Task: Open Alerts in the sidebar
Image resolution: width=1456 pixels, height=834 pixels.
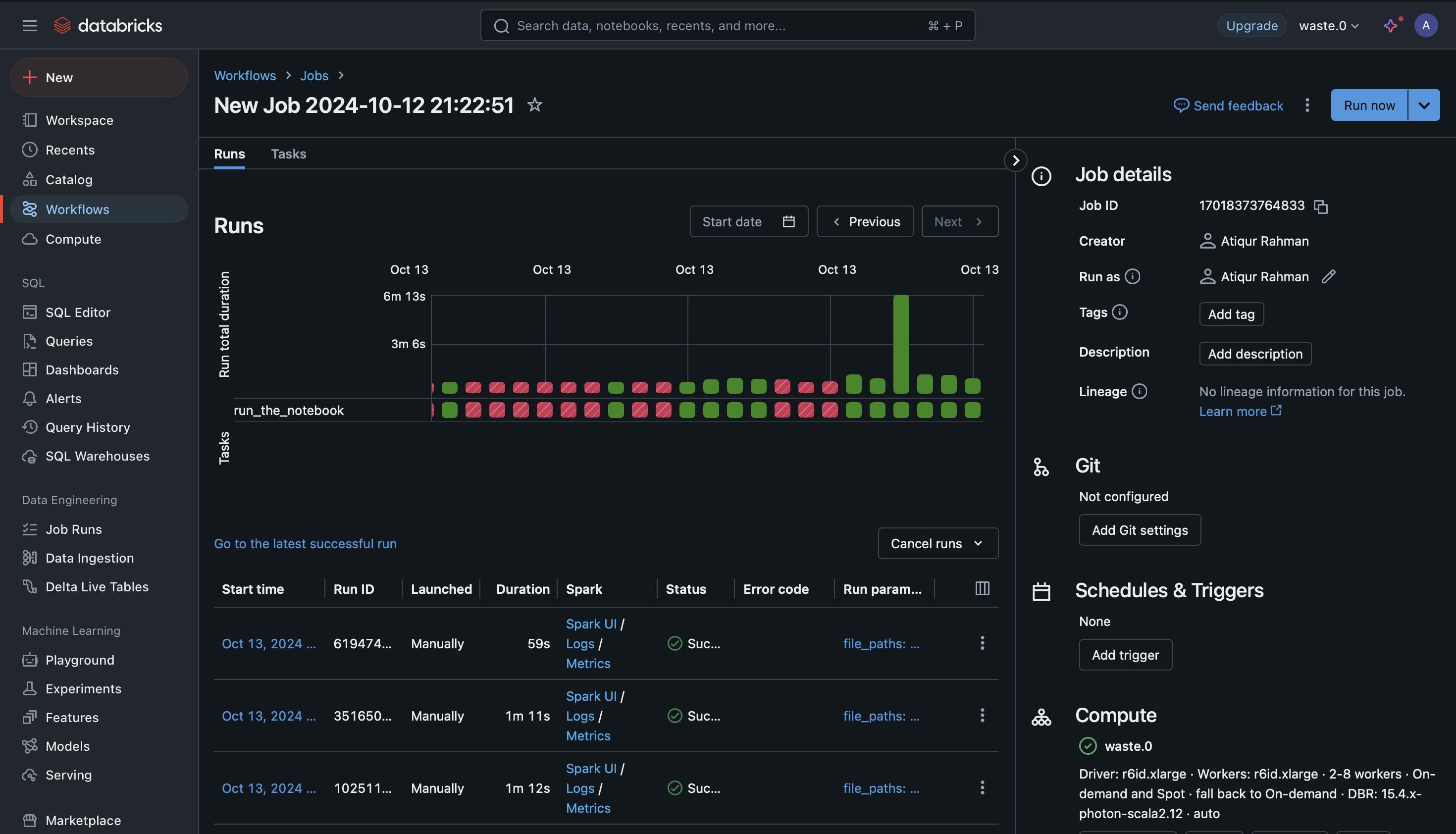Action: click(99, 398)
